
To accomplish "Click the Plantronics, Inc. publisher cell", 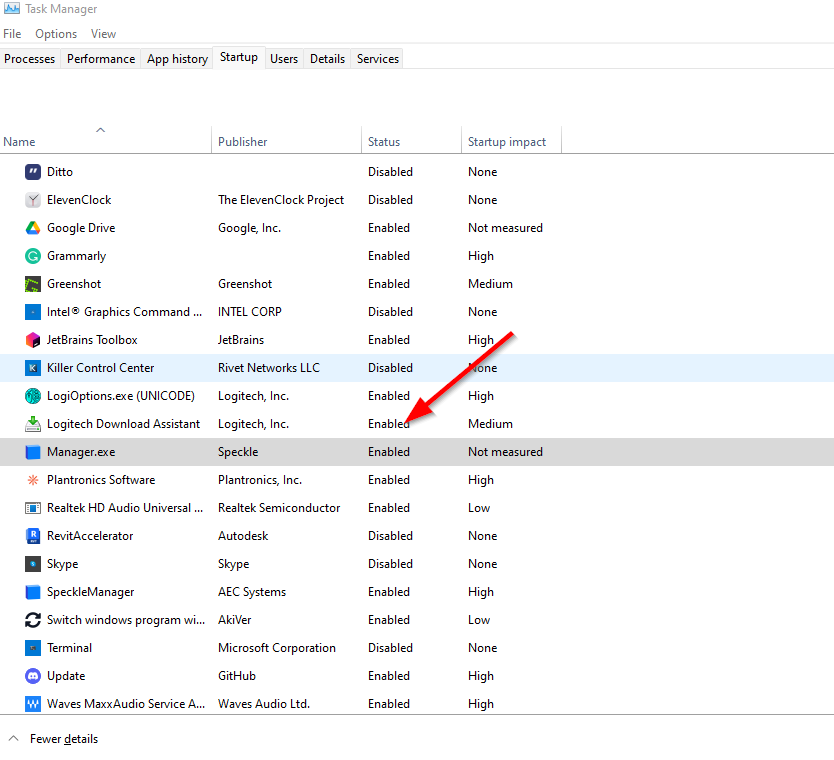I will tap(260, 480).
